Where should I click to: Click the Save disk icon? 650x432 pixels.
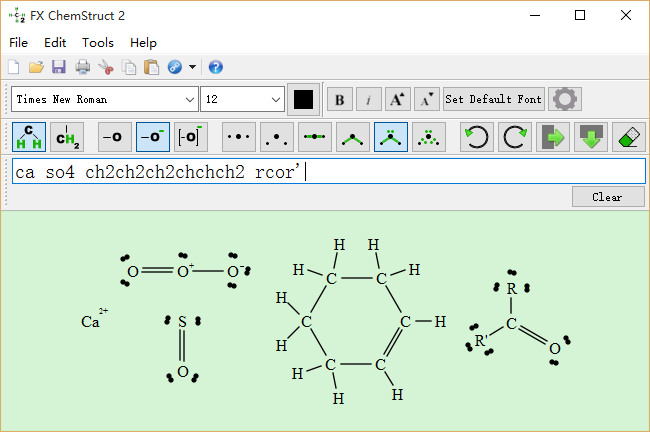58,67
